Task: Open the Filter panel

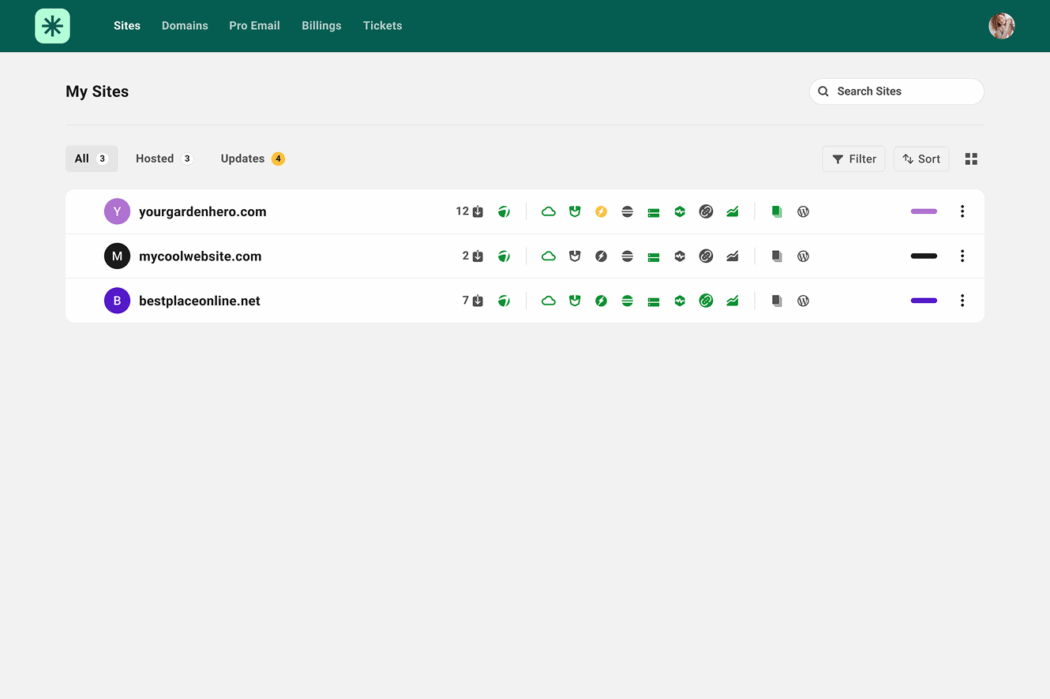Action: 853,158
